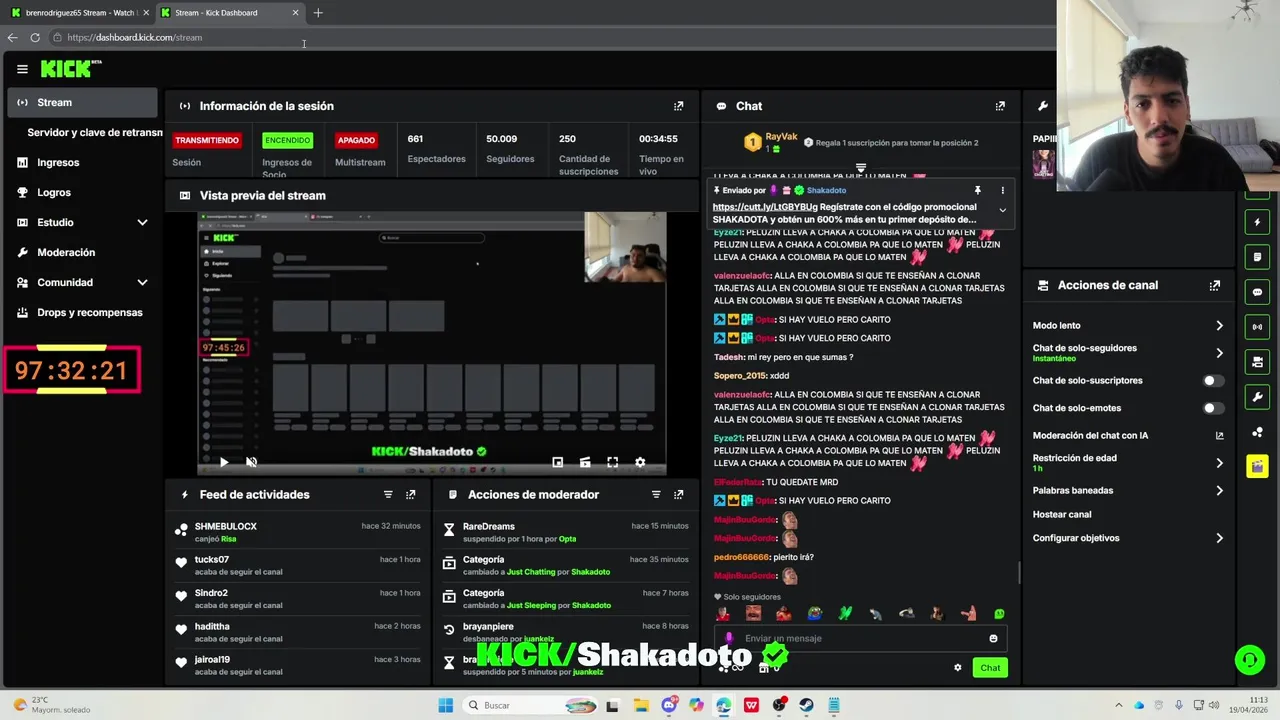This screenshot has width=1280, height=720.
Task: Open the chat settings gear
Action: pyautogui.click(x=957, y=667)
